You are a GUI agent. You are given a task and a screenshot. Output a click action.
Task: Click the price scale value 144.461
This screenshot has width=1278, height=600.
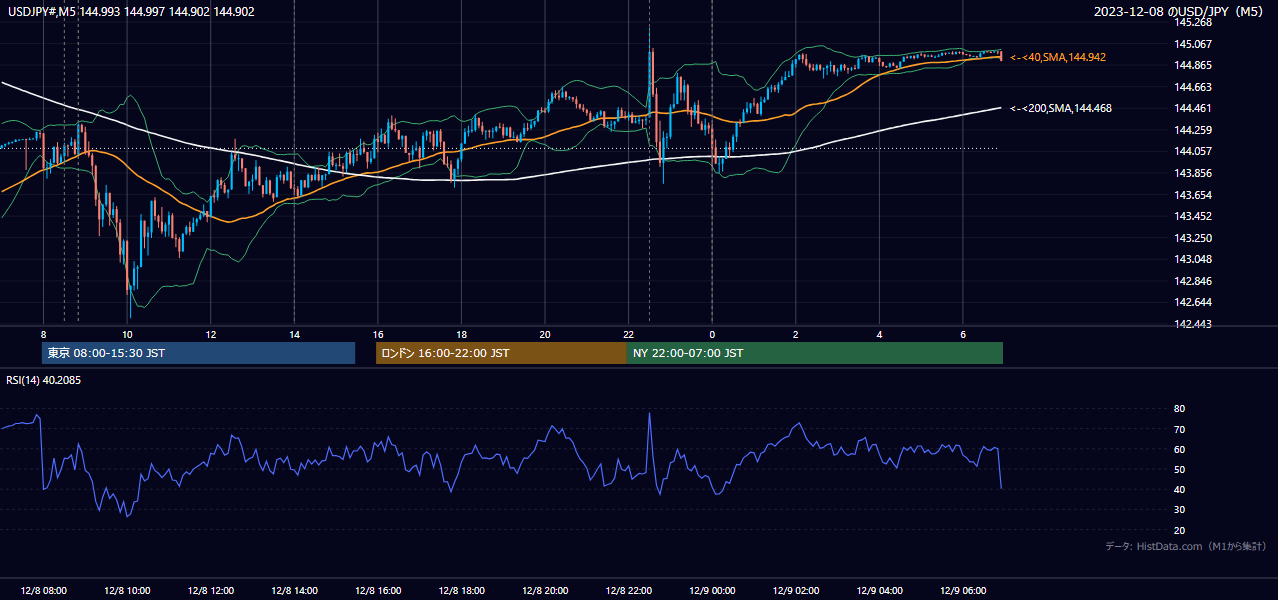1193,109
